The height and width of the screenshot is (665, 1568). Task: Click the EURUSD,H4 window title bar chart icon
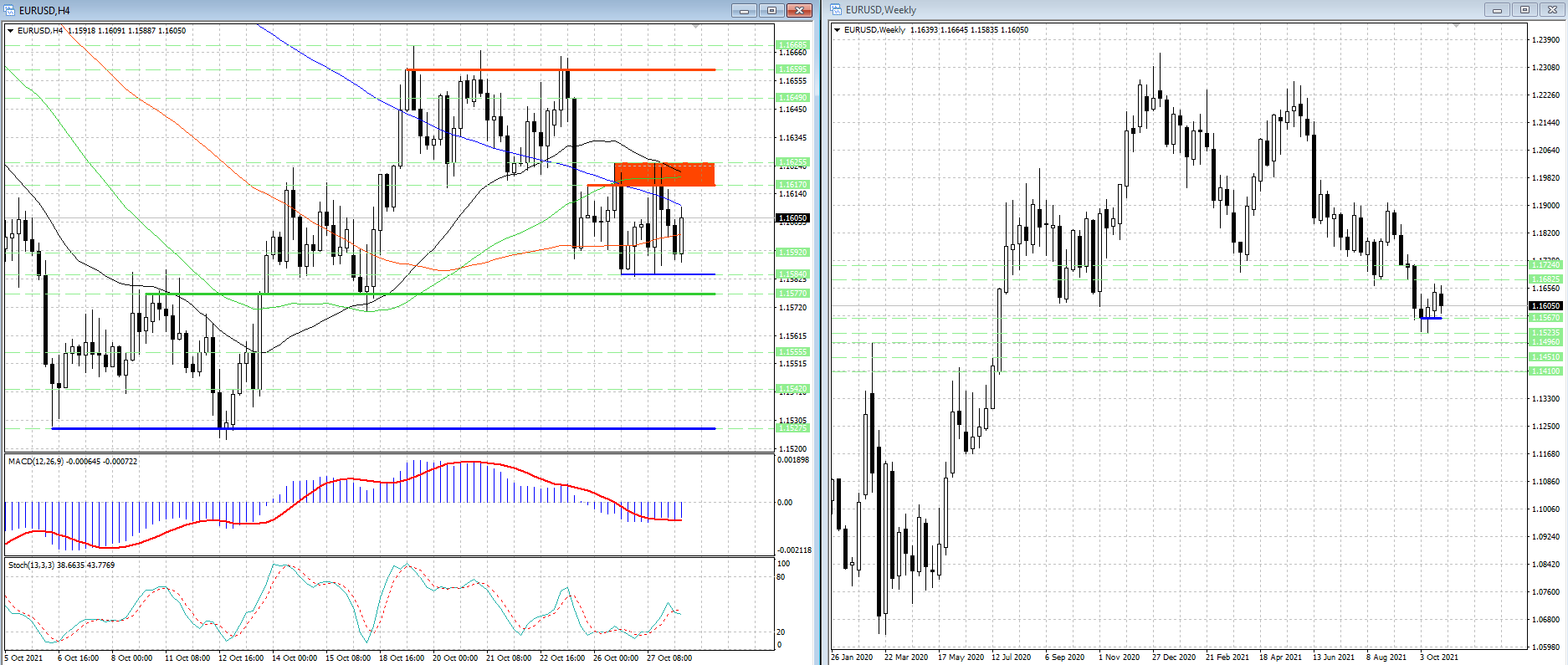pos(9,10)
